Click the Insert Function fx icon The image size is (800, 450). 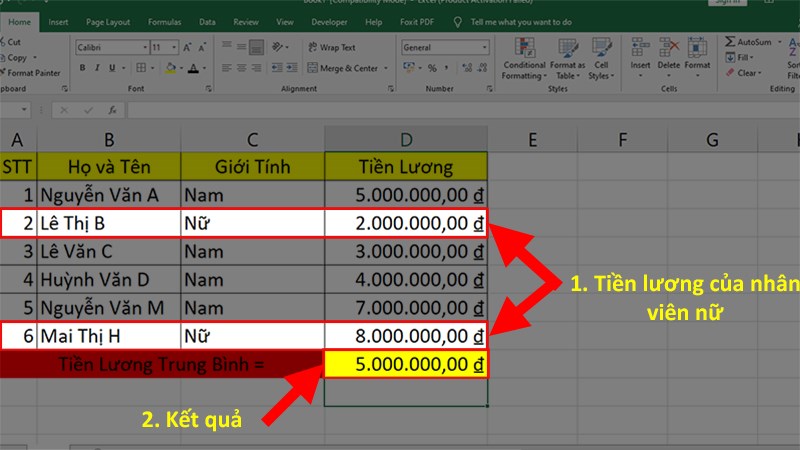pyautogui.click(x=112, y=110)
